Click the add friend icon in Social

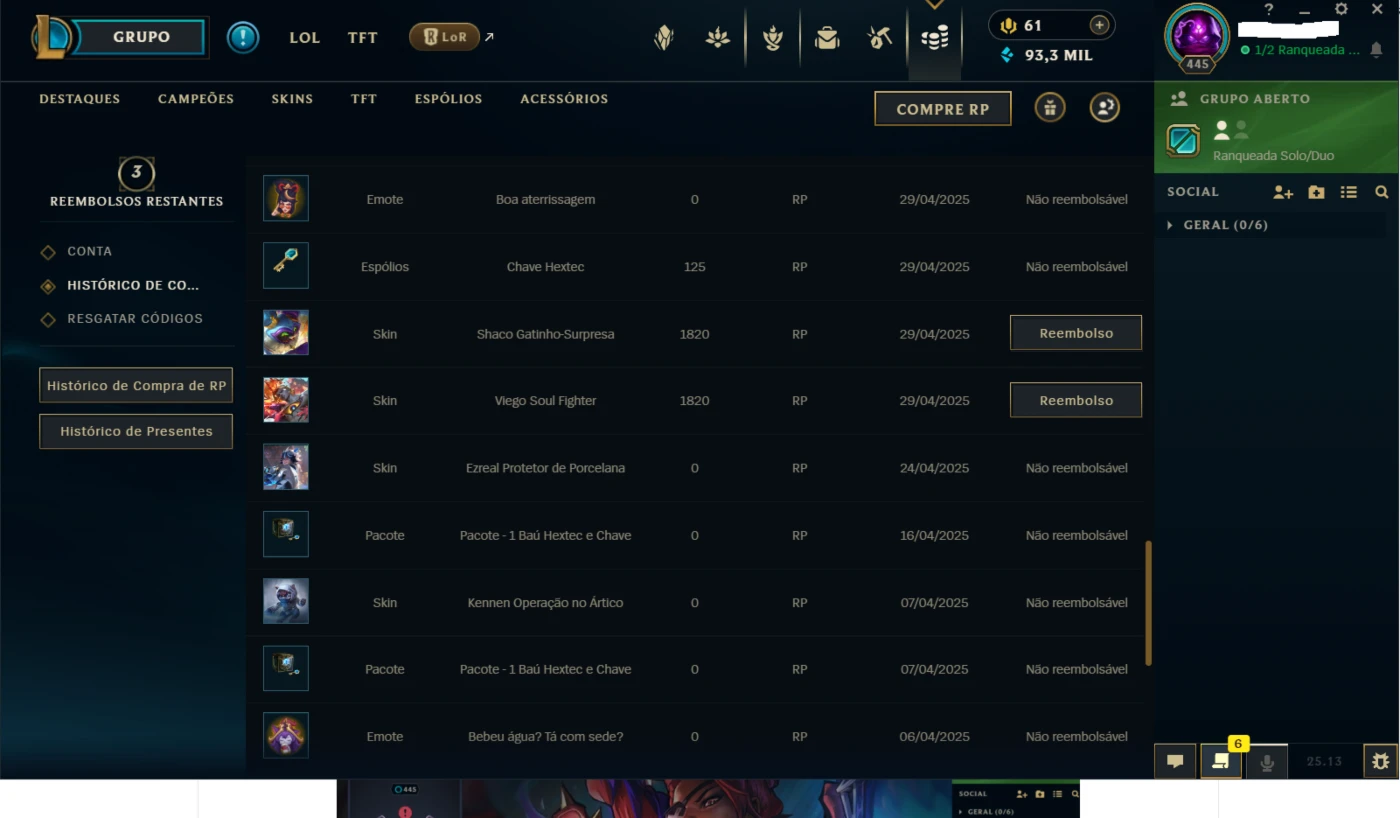click(1283, 192)
